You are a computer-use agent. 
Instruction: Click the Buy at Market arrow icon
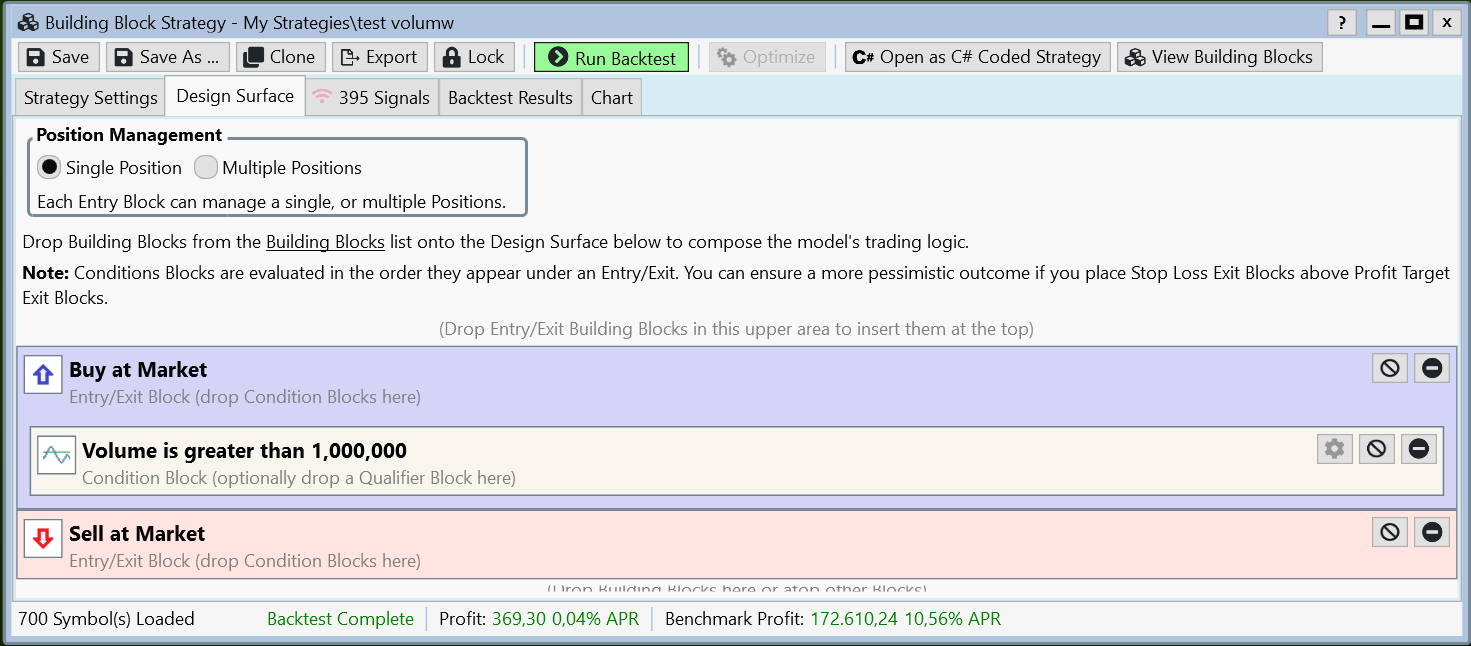(43, 375)
